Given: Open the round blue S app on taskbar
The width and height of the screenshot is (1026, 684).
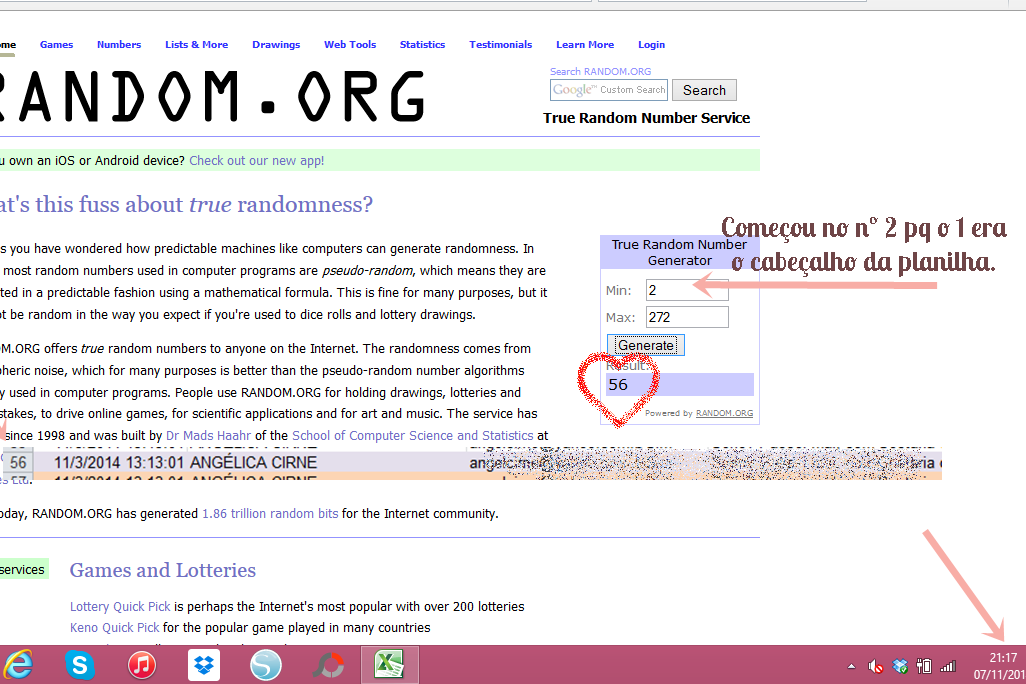Looking at the screenshot, I should coord(266,666).
